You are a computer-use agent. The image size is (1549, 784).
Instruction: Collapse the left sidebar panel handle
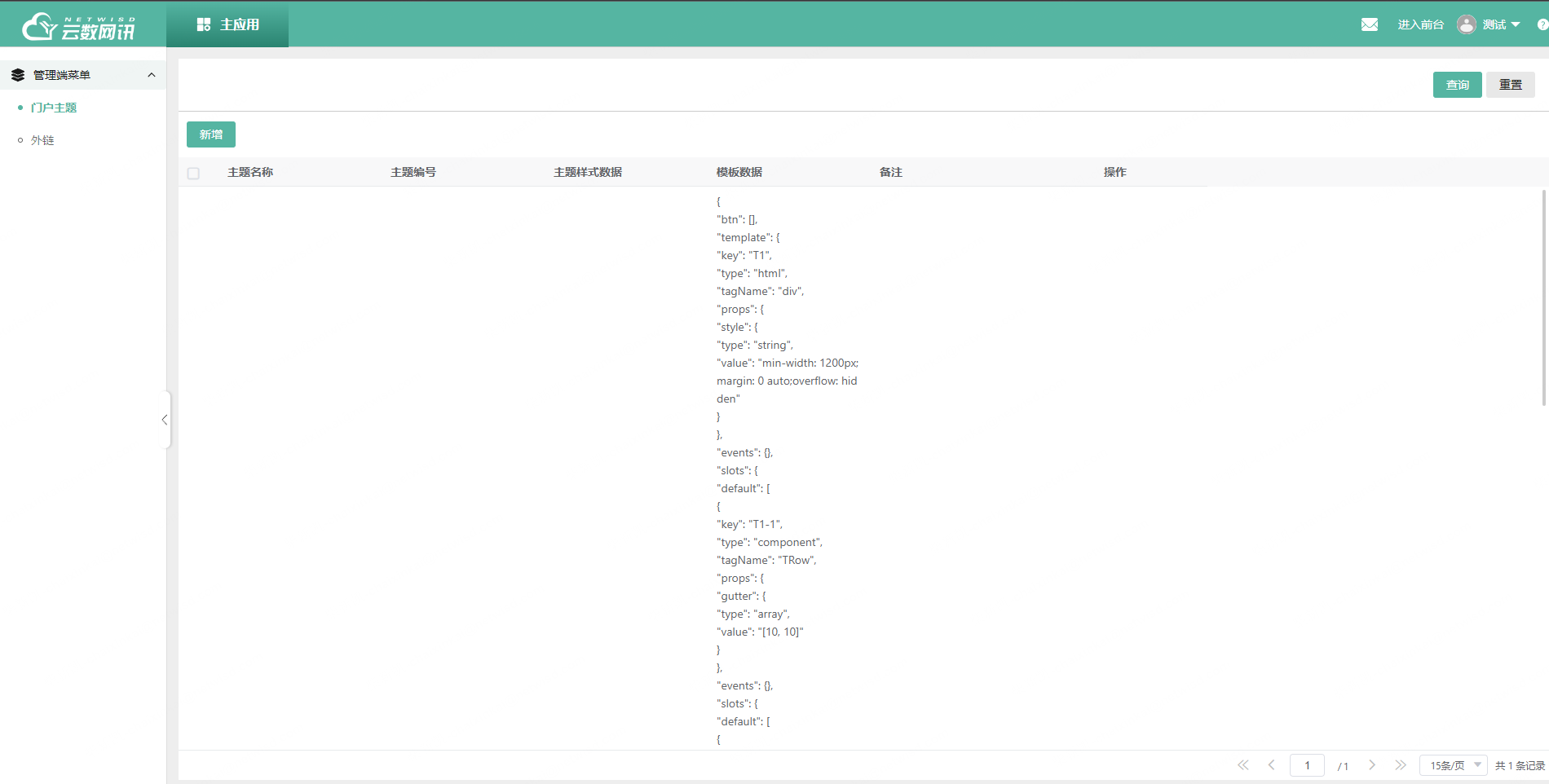coord(165,420)
